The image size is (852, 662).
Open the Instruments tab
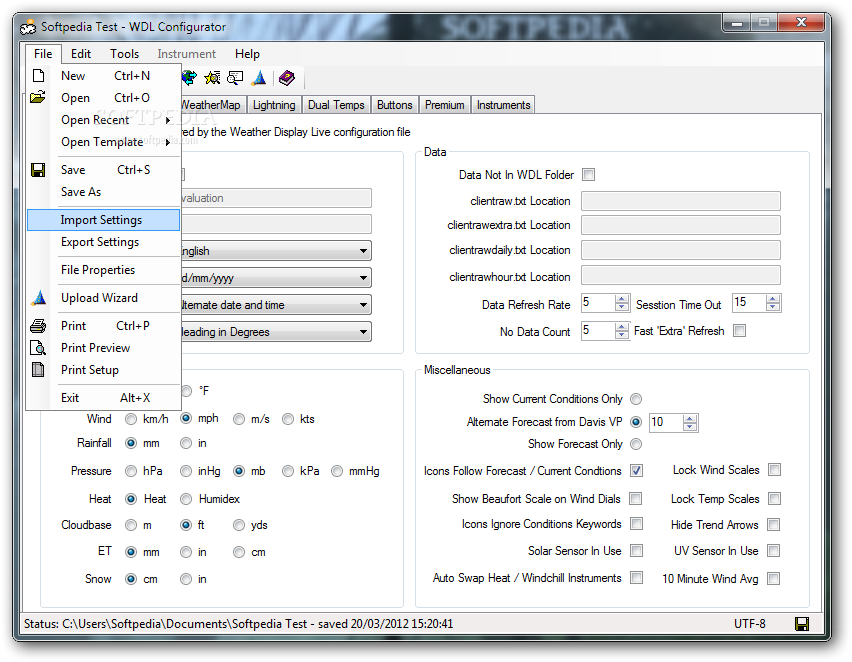(x=503, y=105)
